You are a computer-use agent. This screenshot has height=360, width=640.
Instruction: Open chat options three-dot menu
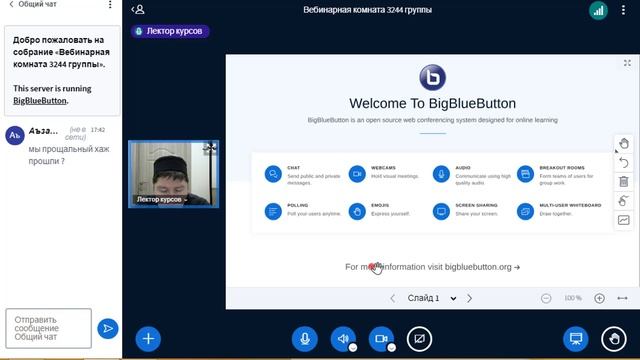[x=110, y=4]
